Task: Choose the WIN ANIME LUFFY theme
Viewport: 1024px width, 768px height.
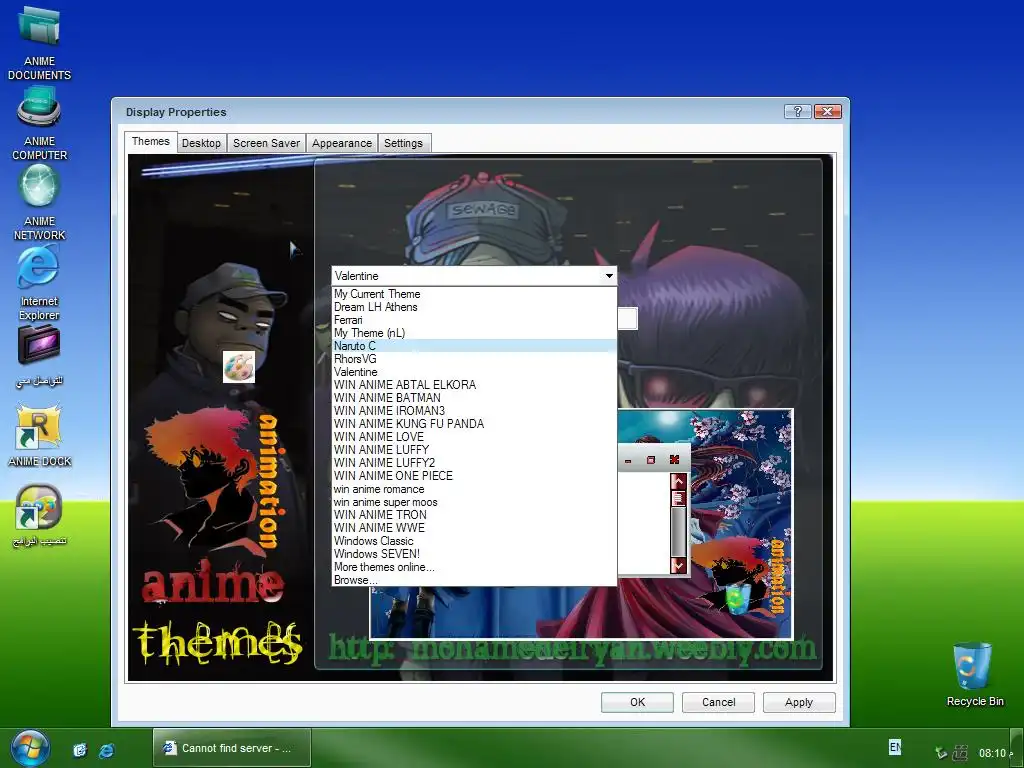Action: point(474,450)
